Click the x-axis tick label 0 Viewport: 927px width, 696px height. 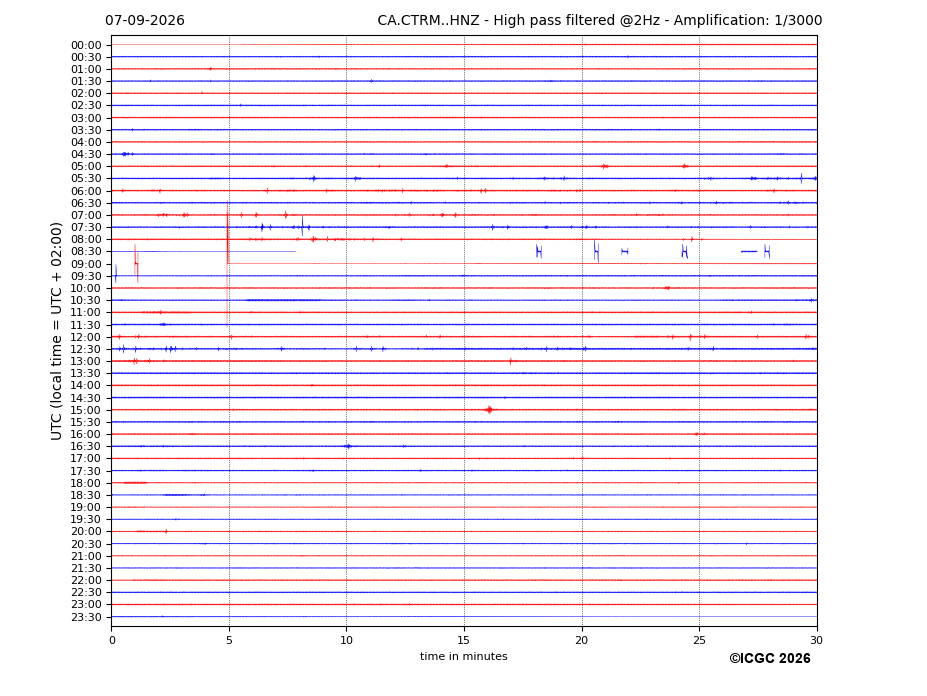(x=112, y=640)
